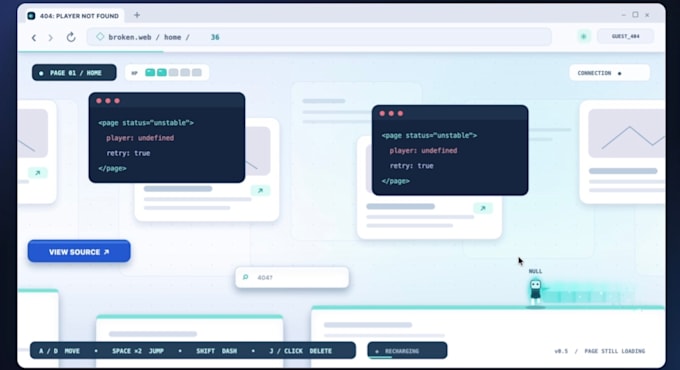Click 'SHIFT DASH' control hint

tap(216, 351)
